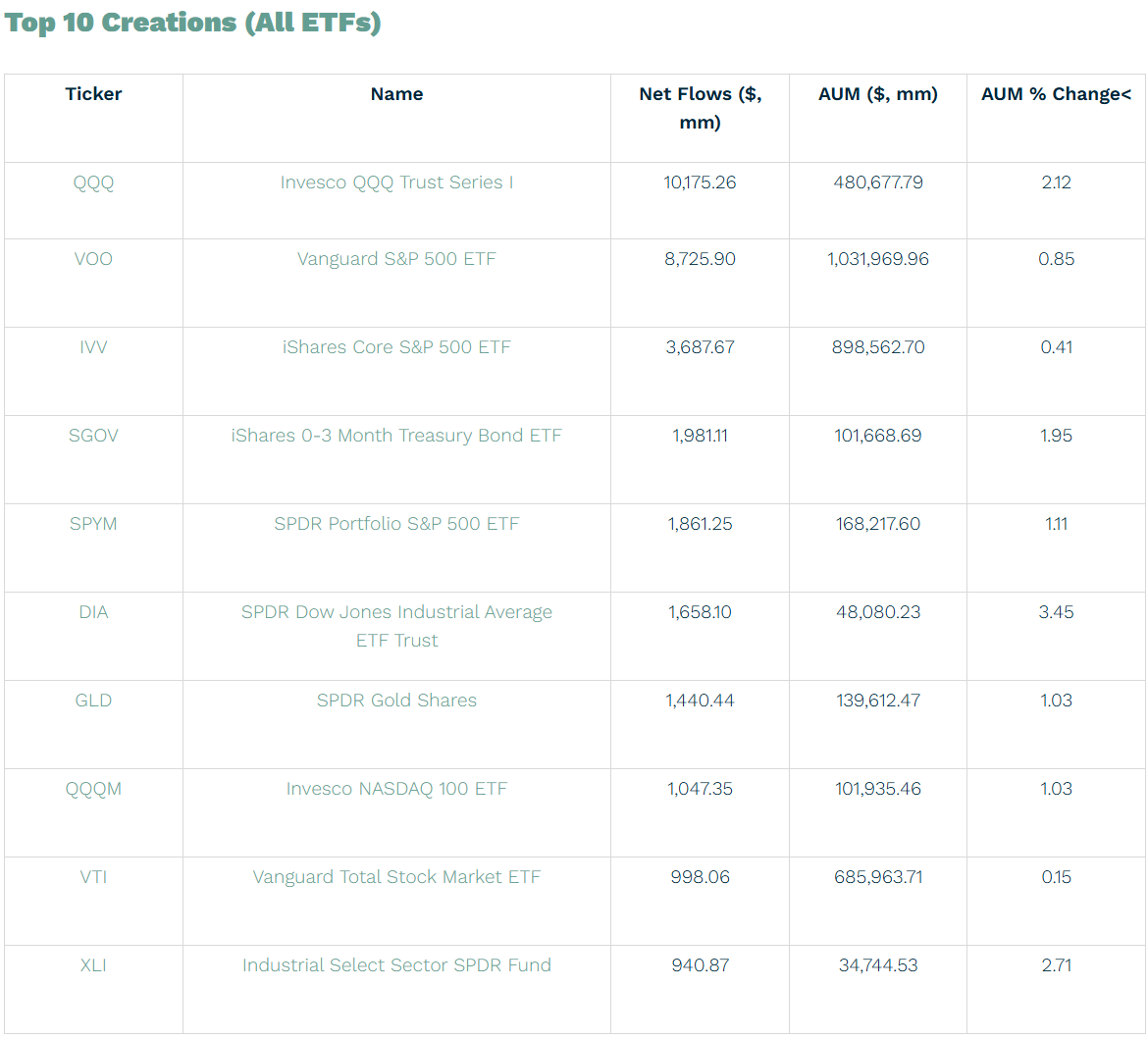Click Vanguard S&P 500 ETF name

[396, 259]
